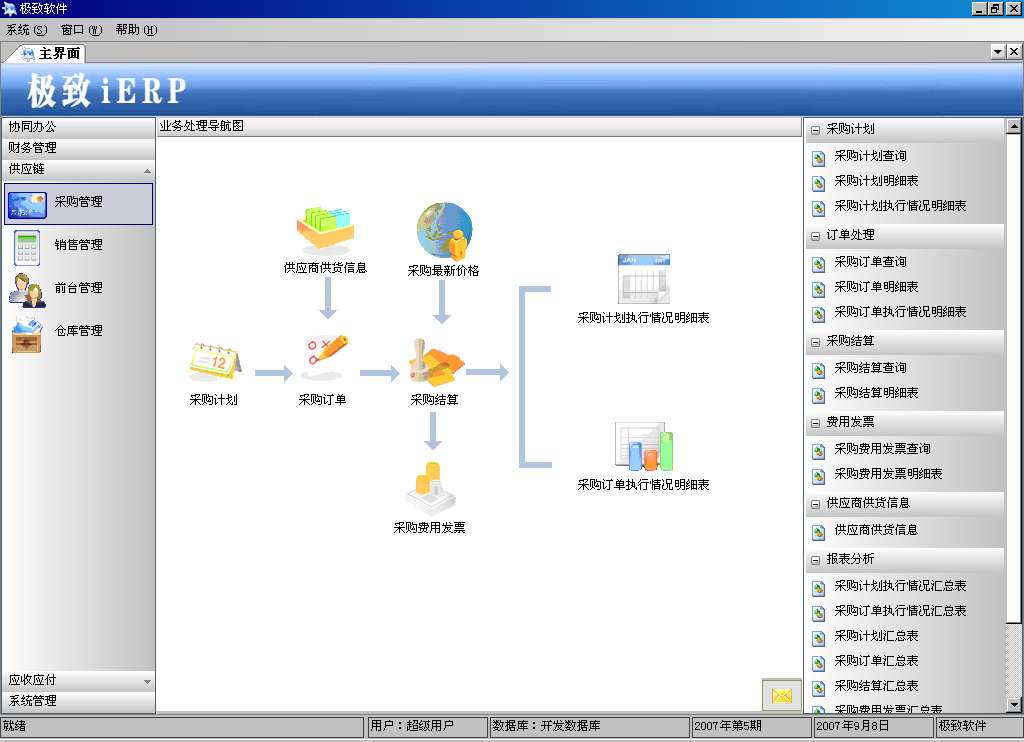Click the document icon beside 采购计划汇总表
1024x742 pixels.
[x=818, y=638]
